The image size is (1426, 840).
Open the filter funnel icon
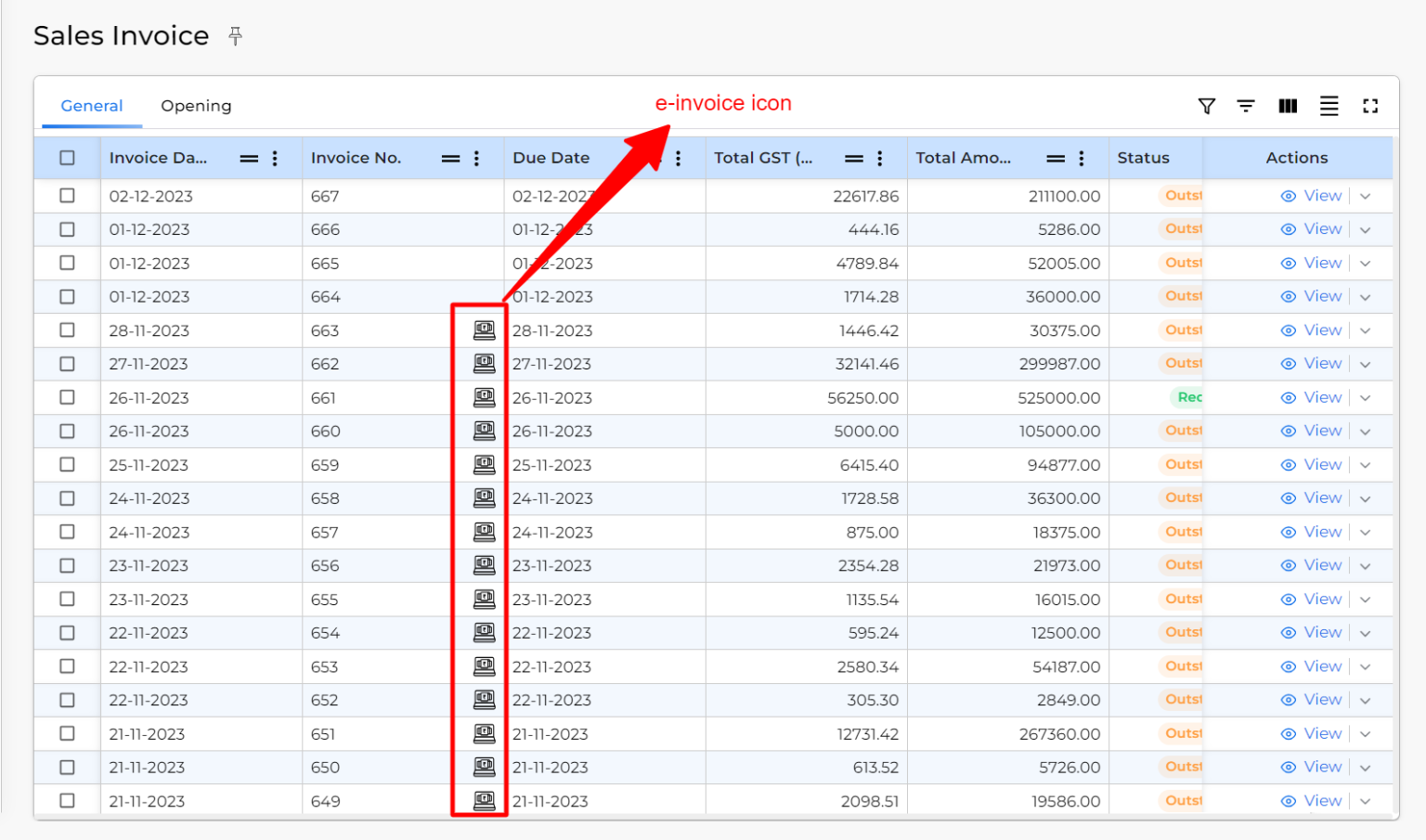tap(1206, 106)
